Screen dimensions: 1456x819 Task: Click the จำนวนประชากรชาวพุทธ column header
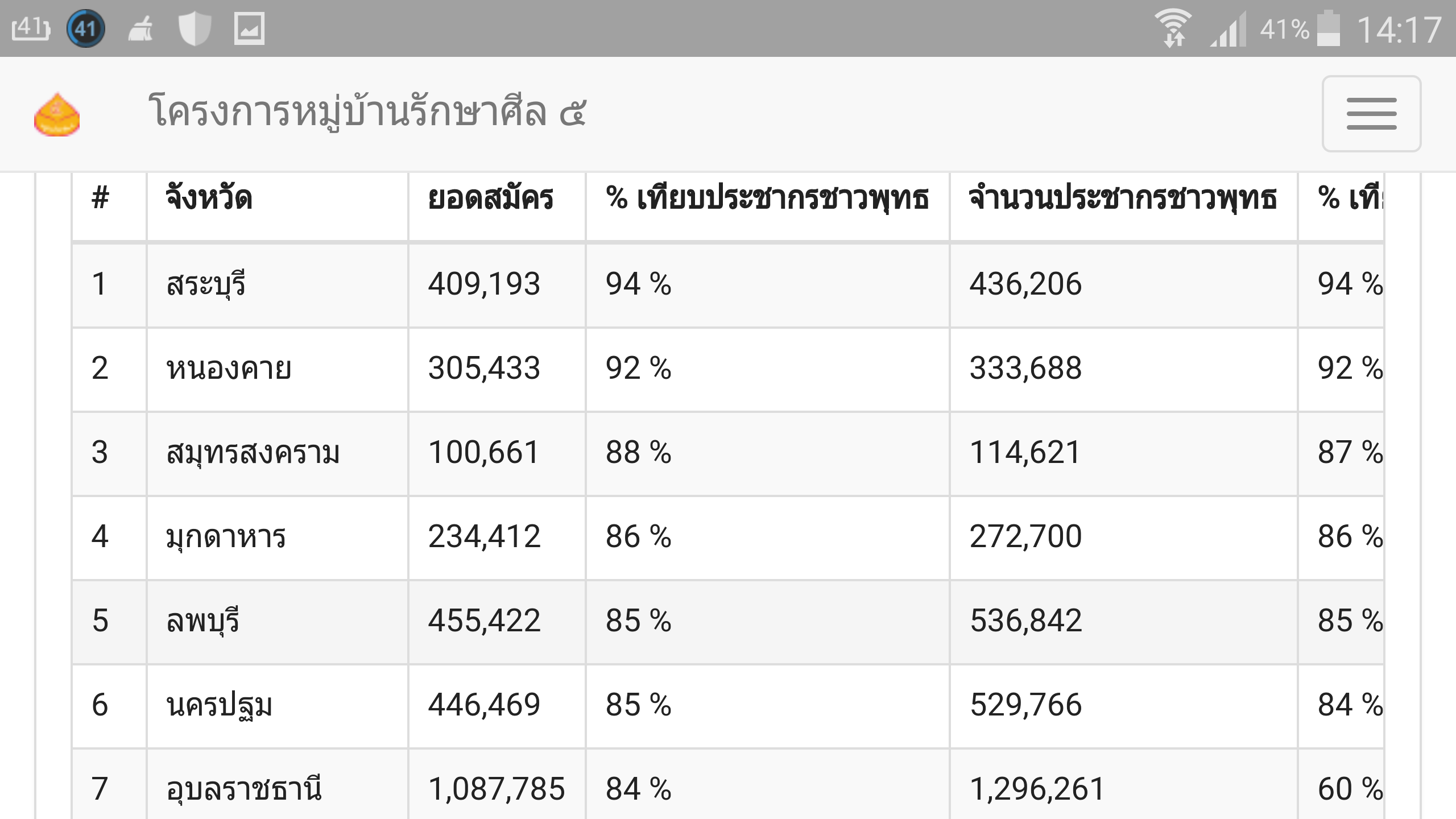[x=1123, y=198]
